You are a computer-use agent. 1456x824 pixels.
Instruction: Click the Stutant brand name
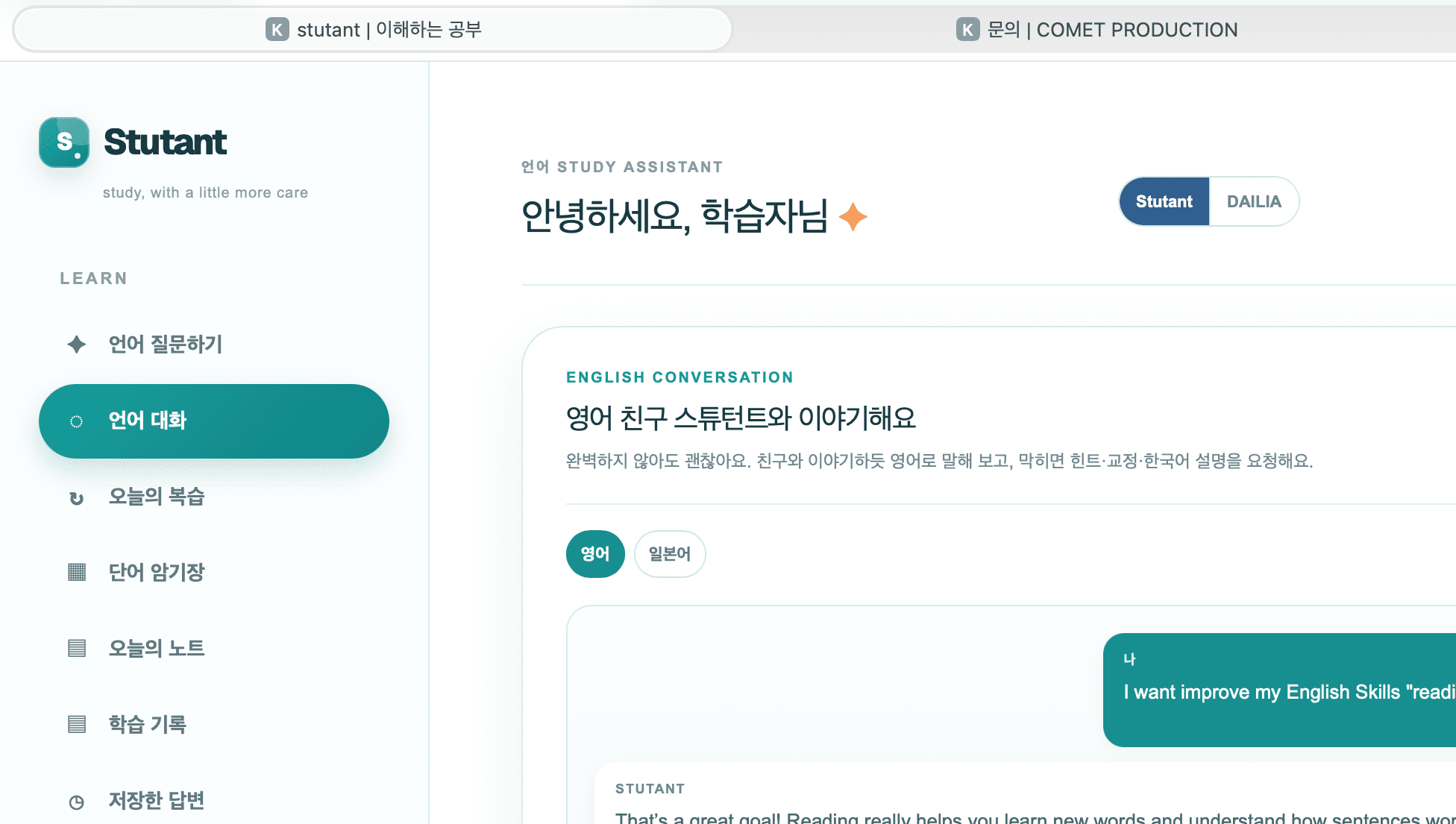point(165,142)
